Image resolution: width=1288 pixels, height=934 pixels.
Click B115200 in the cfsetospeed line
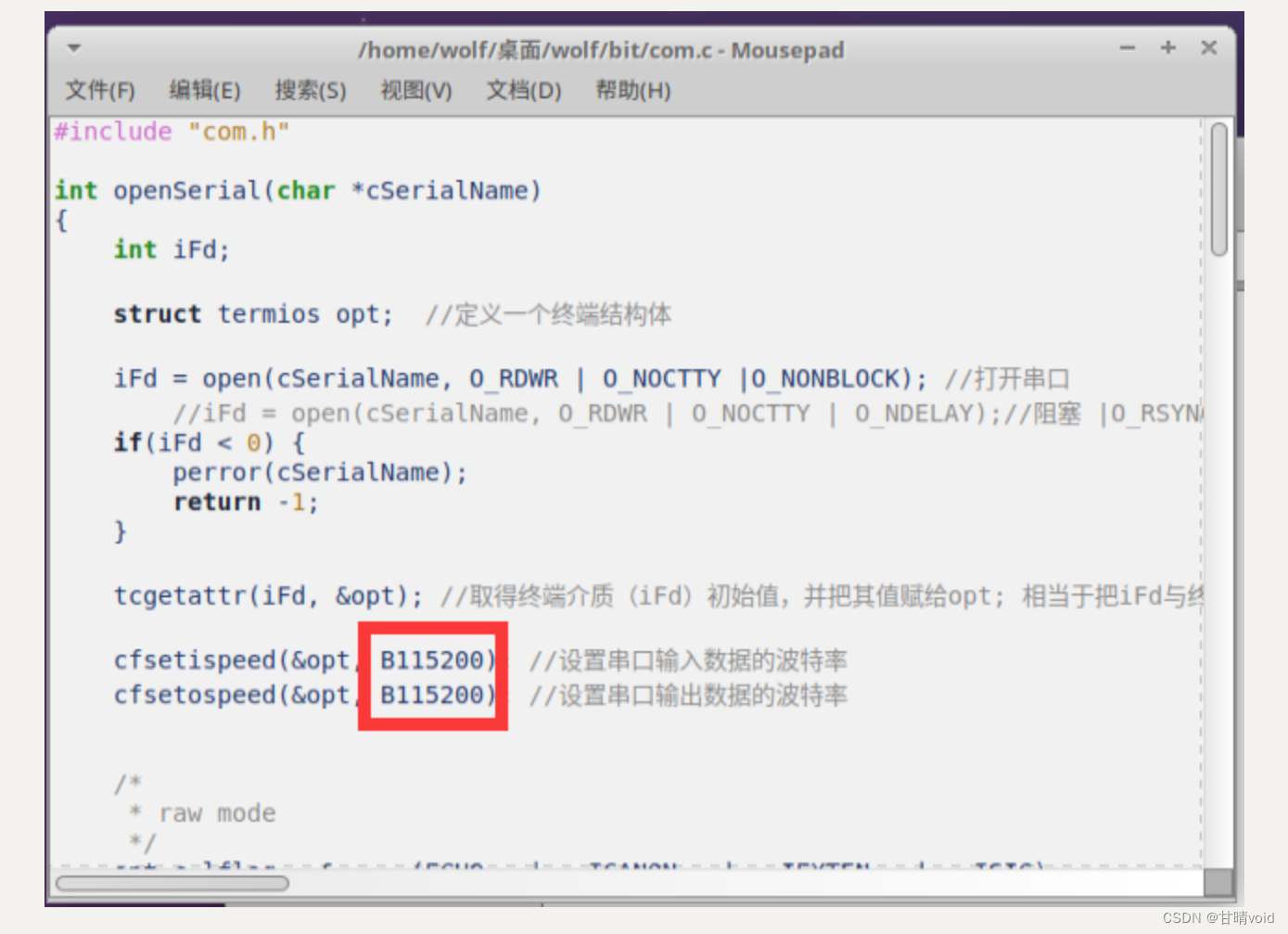[x=432, y=695]
